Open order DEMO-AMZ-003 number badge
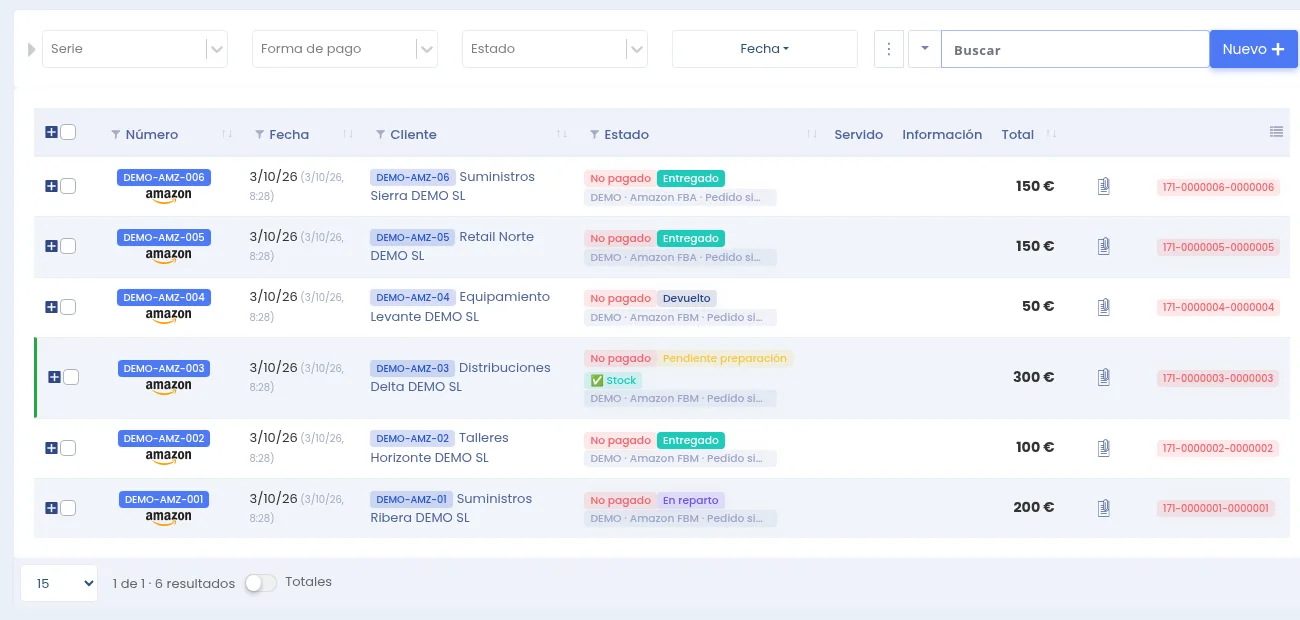 164,368
